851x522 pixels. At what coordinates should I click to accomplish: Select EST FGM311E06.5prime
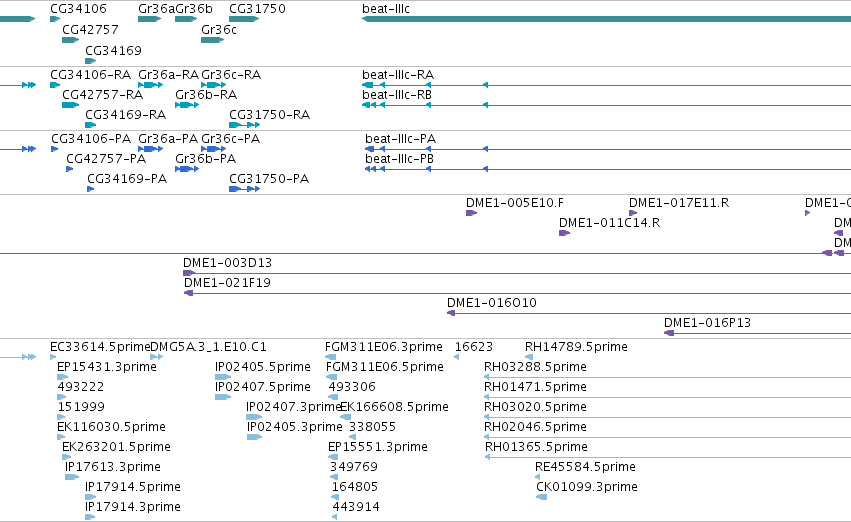[331, 377]
